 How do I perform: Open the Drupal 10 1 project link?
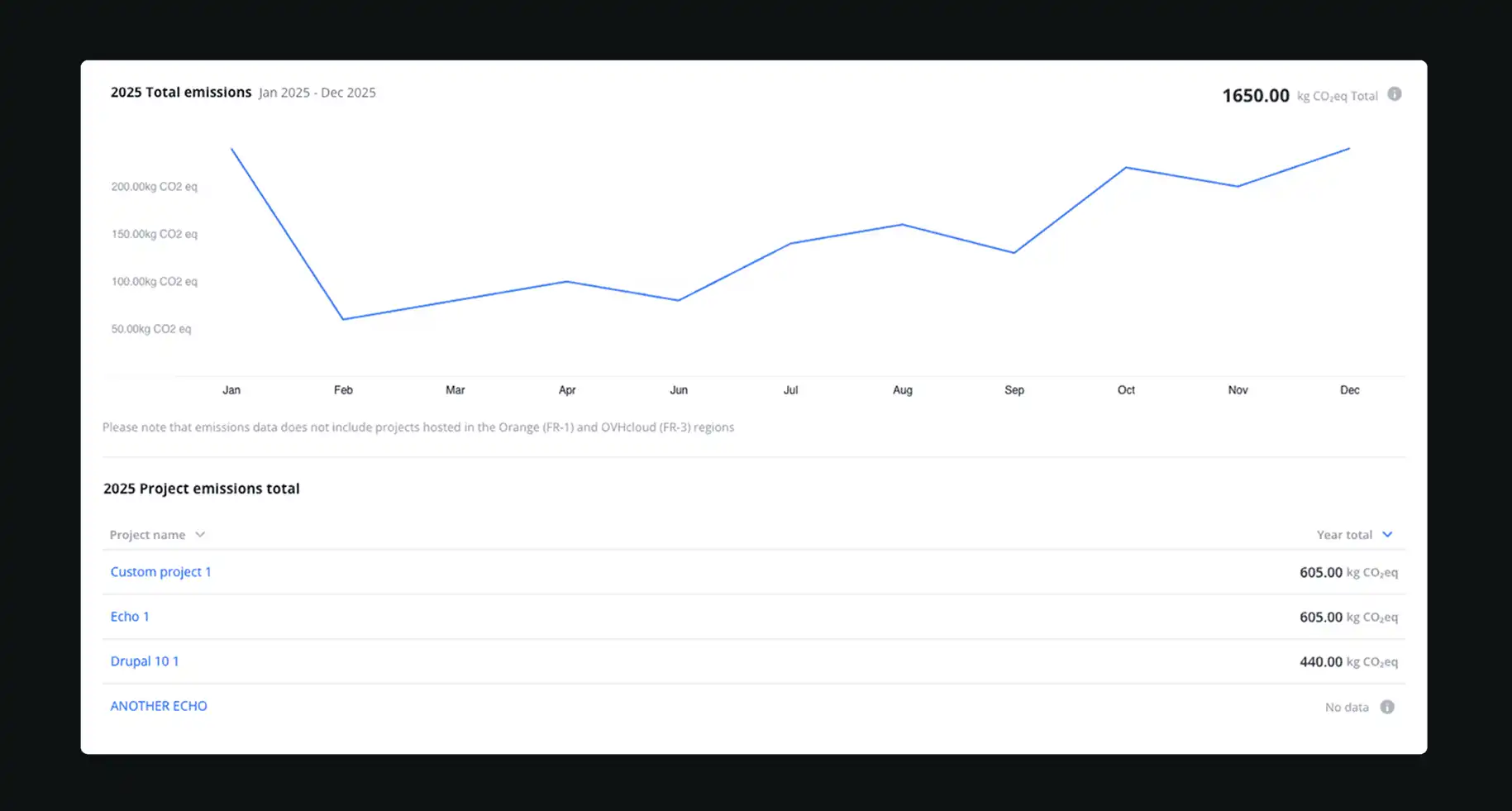(145, 661)
